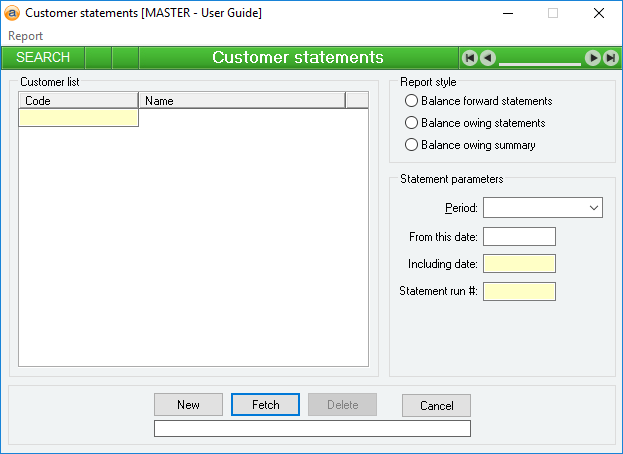Jump to last record navigation icon
The image size is (623, 454).
[x=610, y=58]
